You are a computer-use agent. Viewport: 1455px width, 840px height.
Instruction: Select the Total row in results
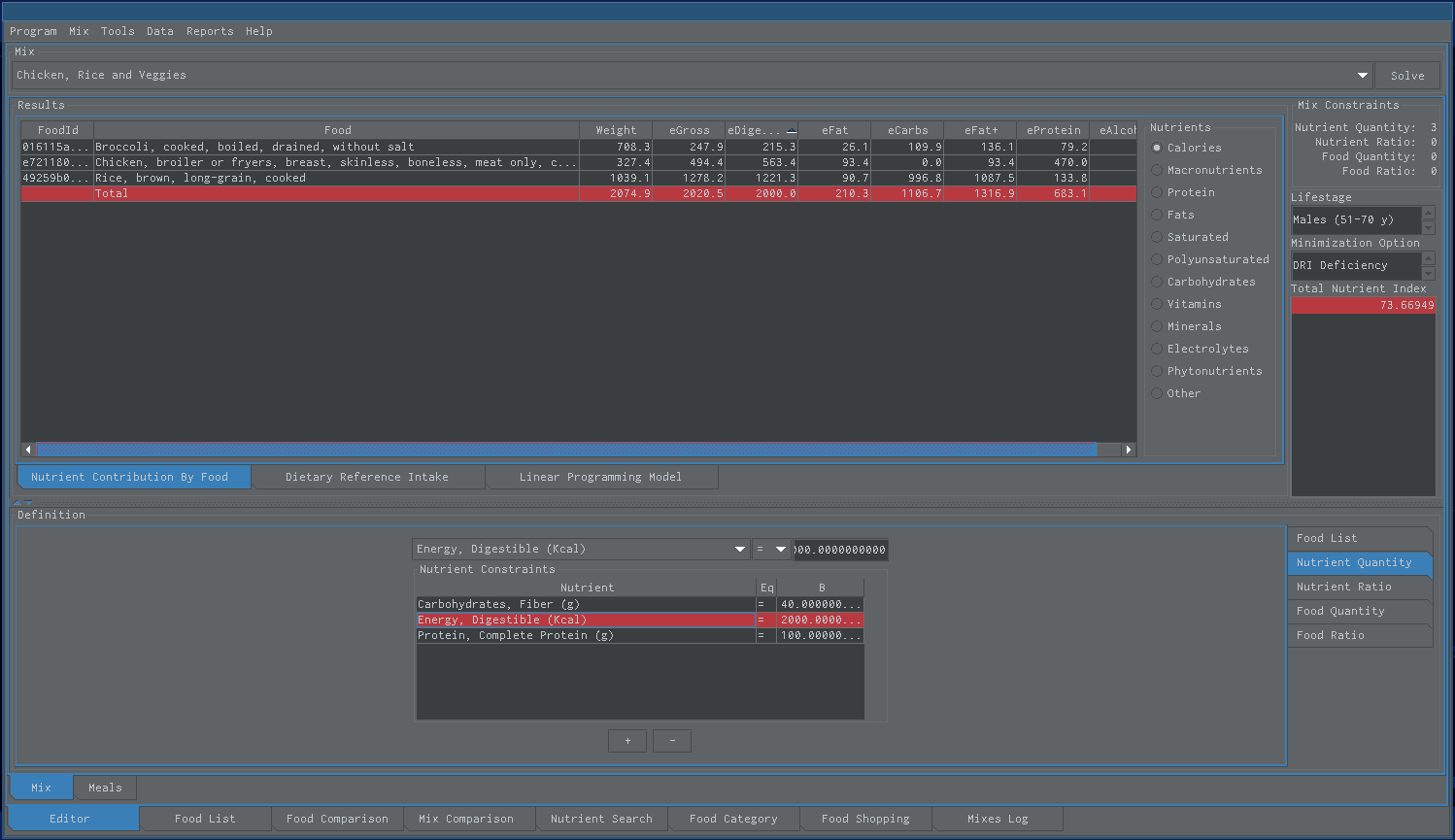pyautogui.click(x=579, y=193)
